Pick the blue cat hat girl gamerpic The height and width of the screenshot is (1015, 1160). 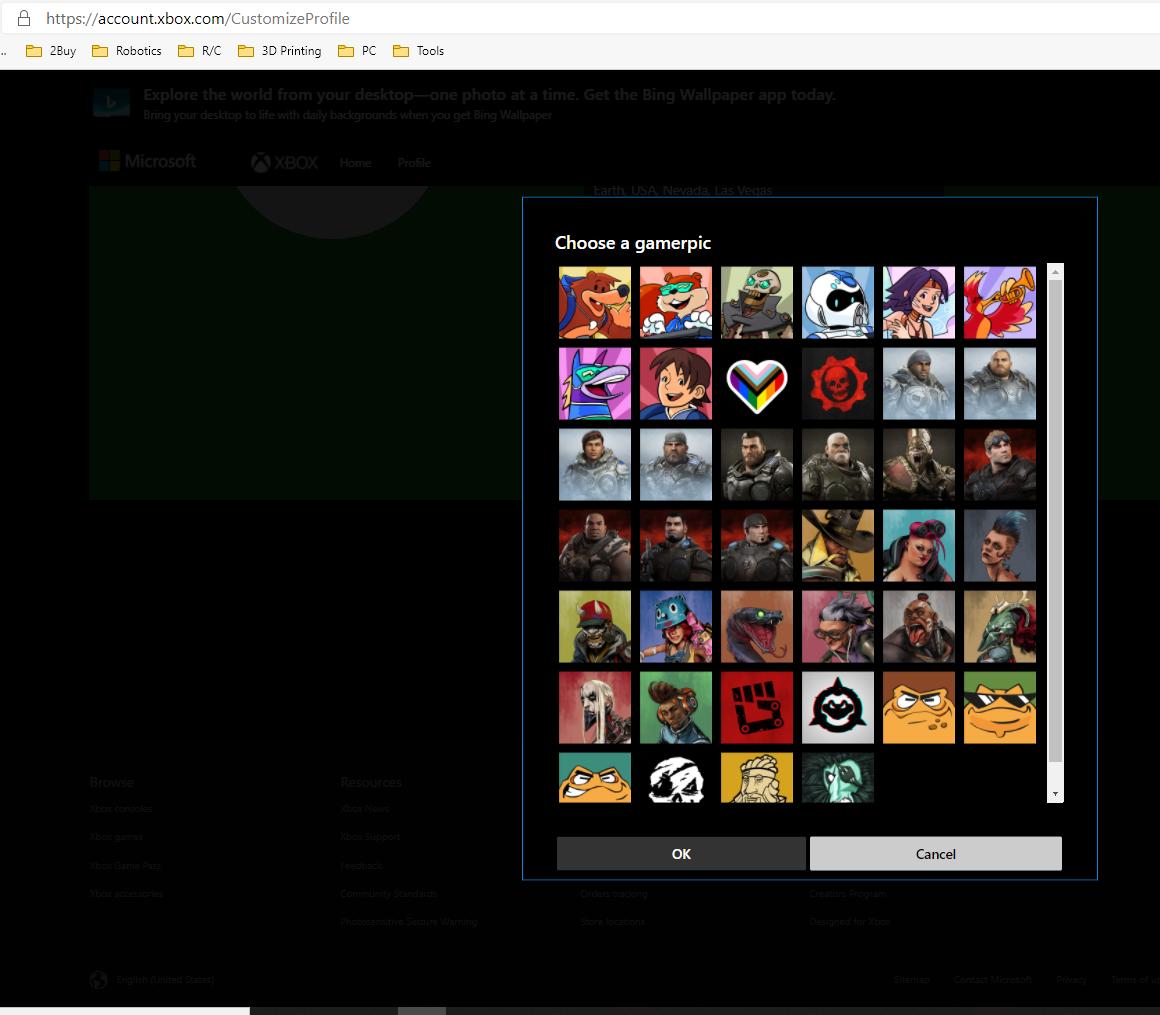coord(675,627)
